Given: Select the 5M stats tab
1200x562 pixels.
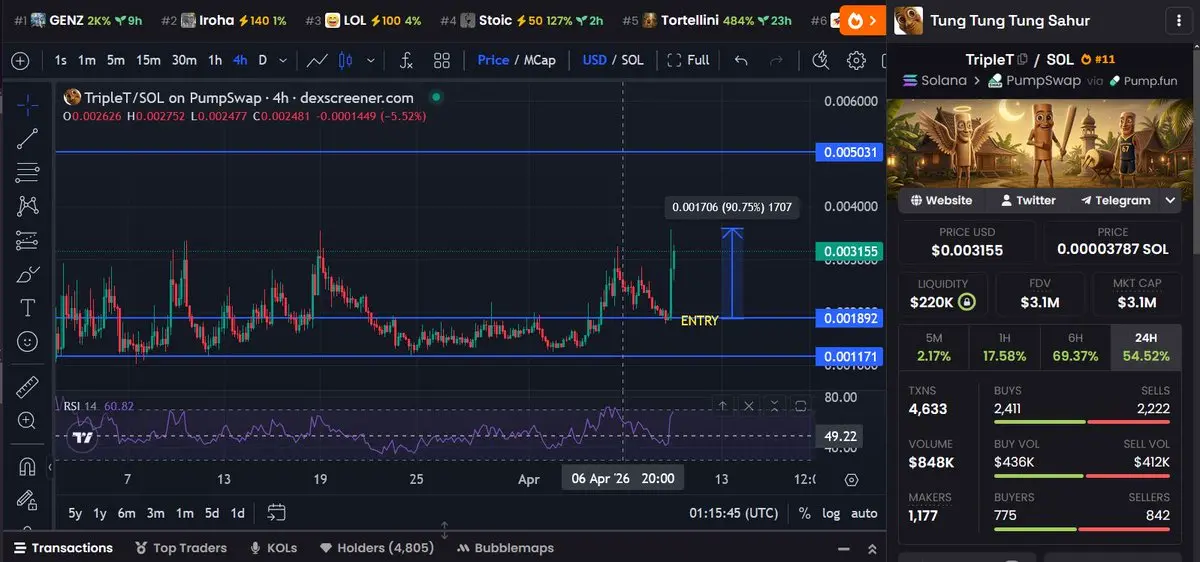Looking at the screenshot, I should coord(933,347).
